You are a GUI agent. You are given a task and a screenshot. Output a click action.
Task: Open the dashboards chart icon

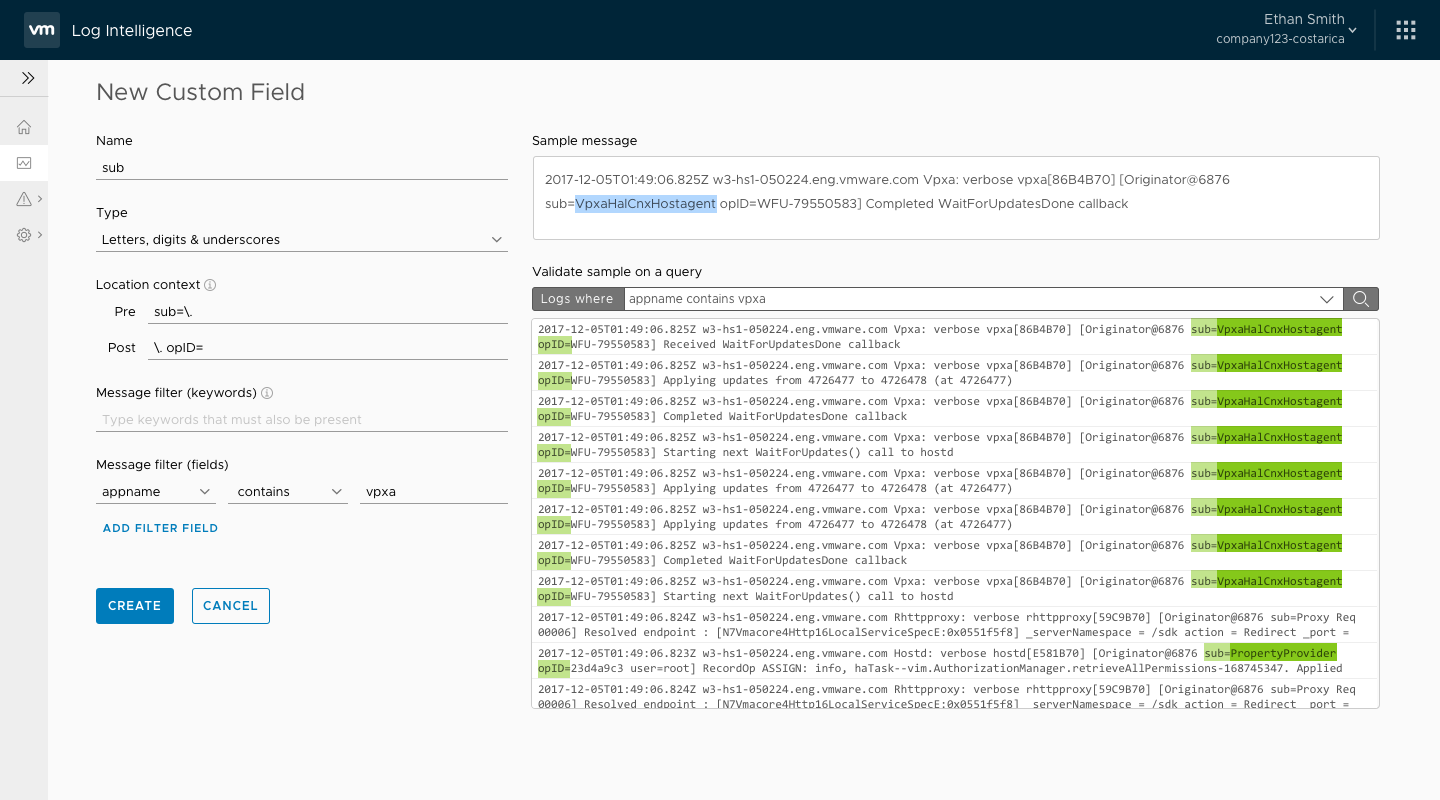point(24,163)
